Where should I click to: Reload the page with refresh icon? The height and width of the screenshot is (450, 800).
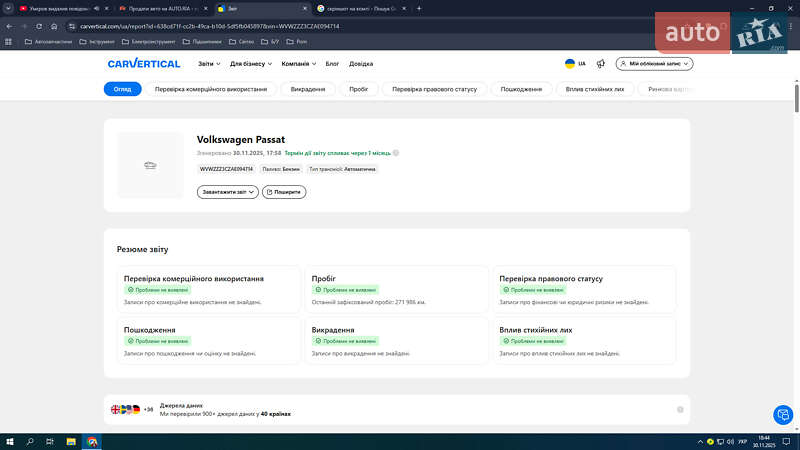point(39,26)
